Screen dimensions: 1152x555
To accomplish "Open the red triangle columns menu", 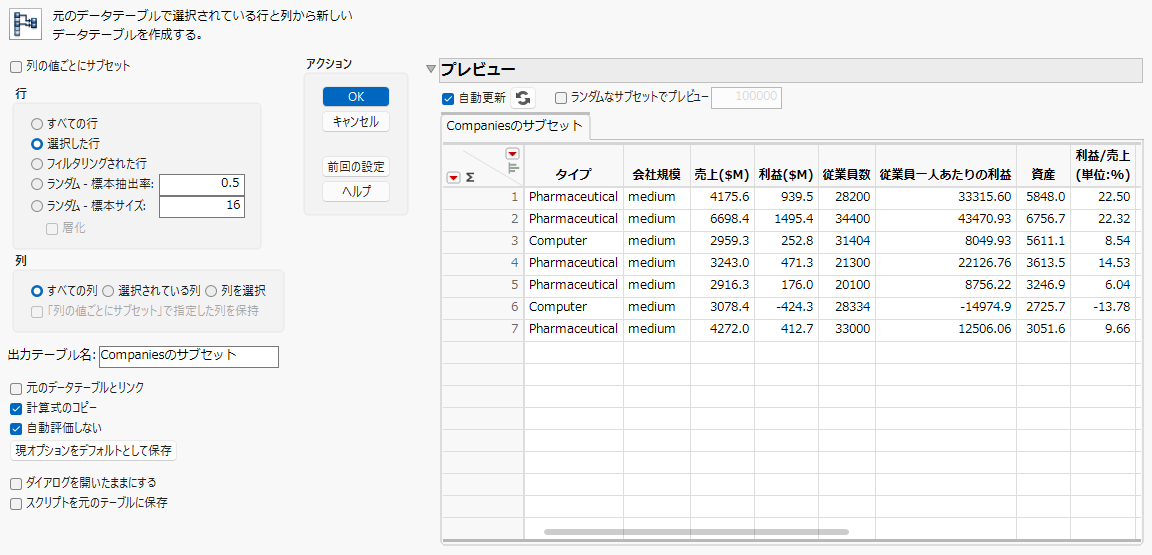I will point(512,154).
